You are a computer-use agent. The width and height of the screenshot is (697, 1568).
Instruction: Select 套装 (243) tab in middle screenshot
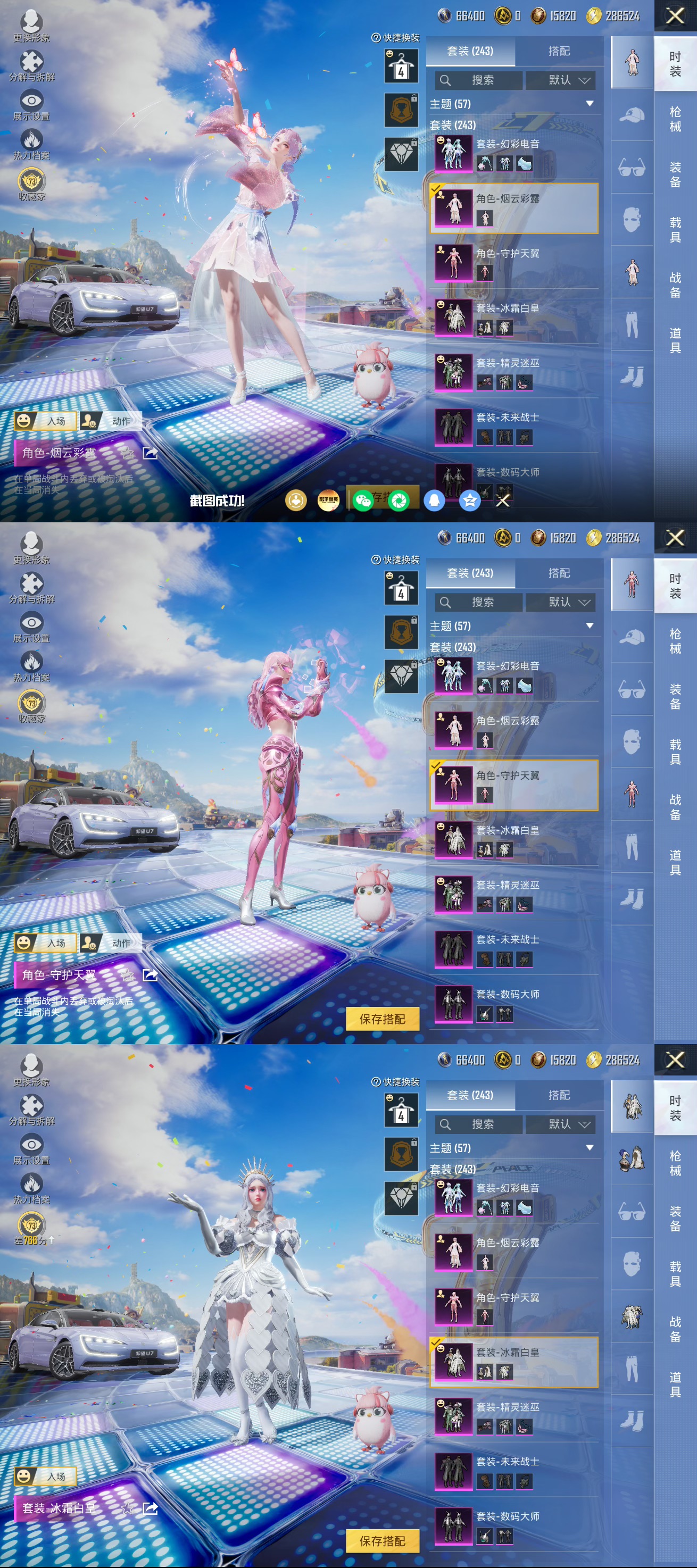coord(470,573)
